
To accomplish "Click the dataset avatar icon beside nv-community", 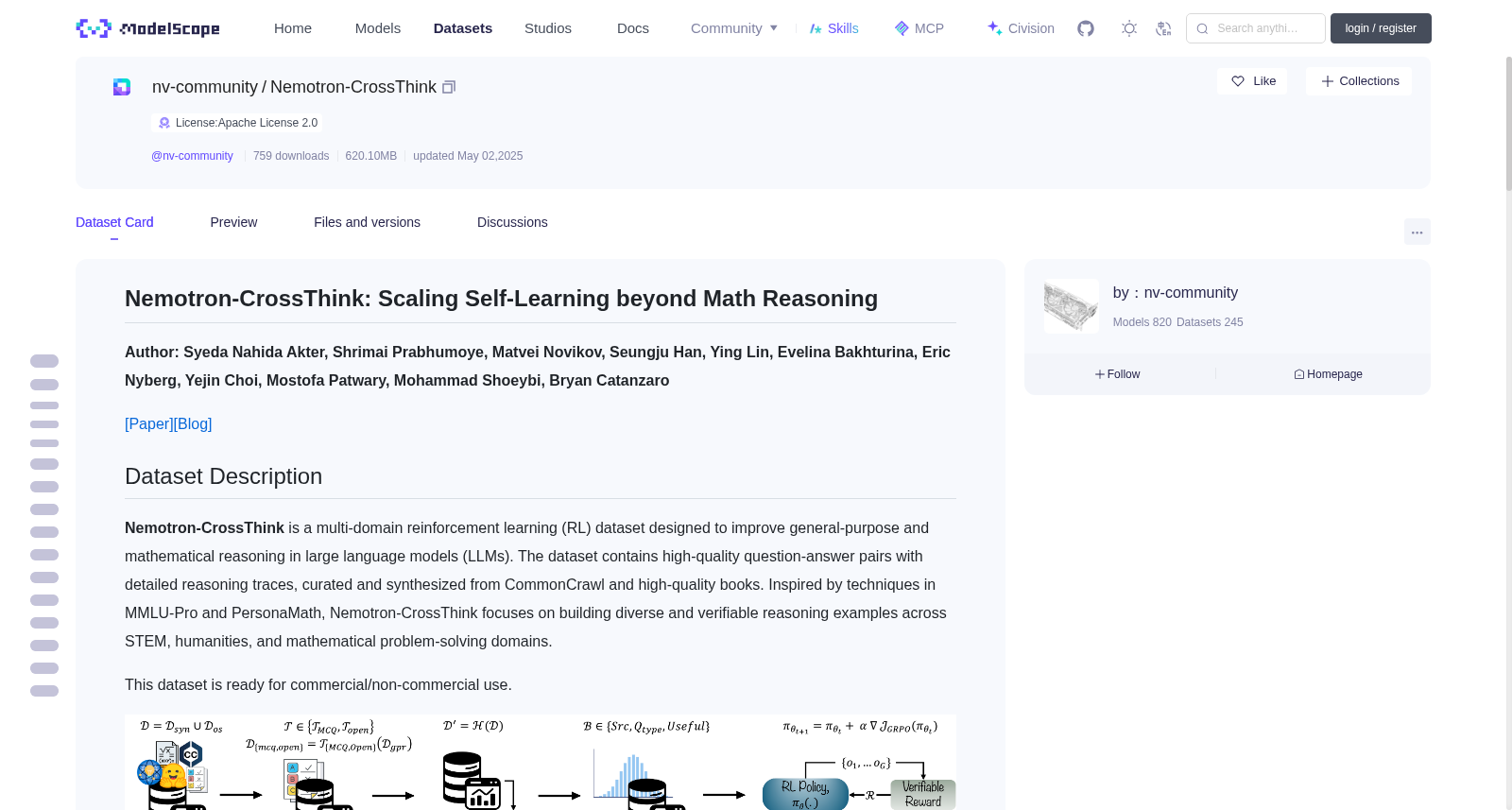I will (x=122, y=87).
